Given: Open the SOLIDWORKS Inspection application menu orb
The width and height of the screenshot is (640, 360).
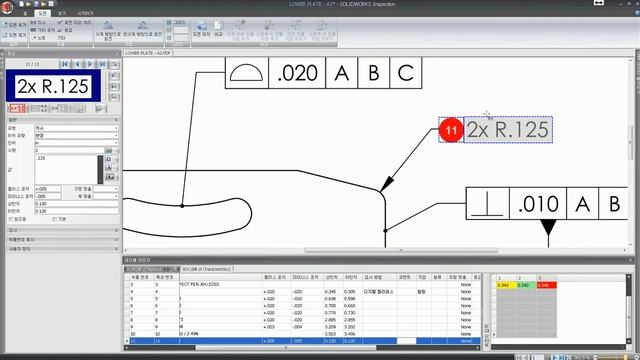Looking at the screenshot, I should [7, 7].
